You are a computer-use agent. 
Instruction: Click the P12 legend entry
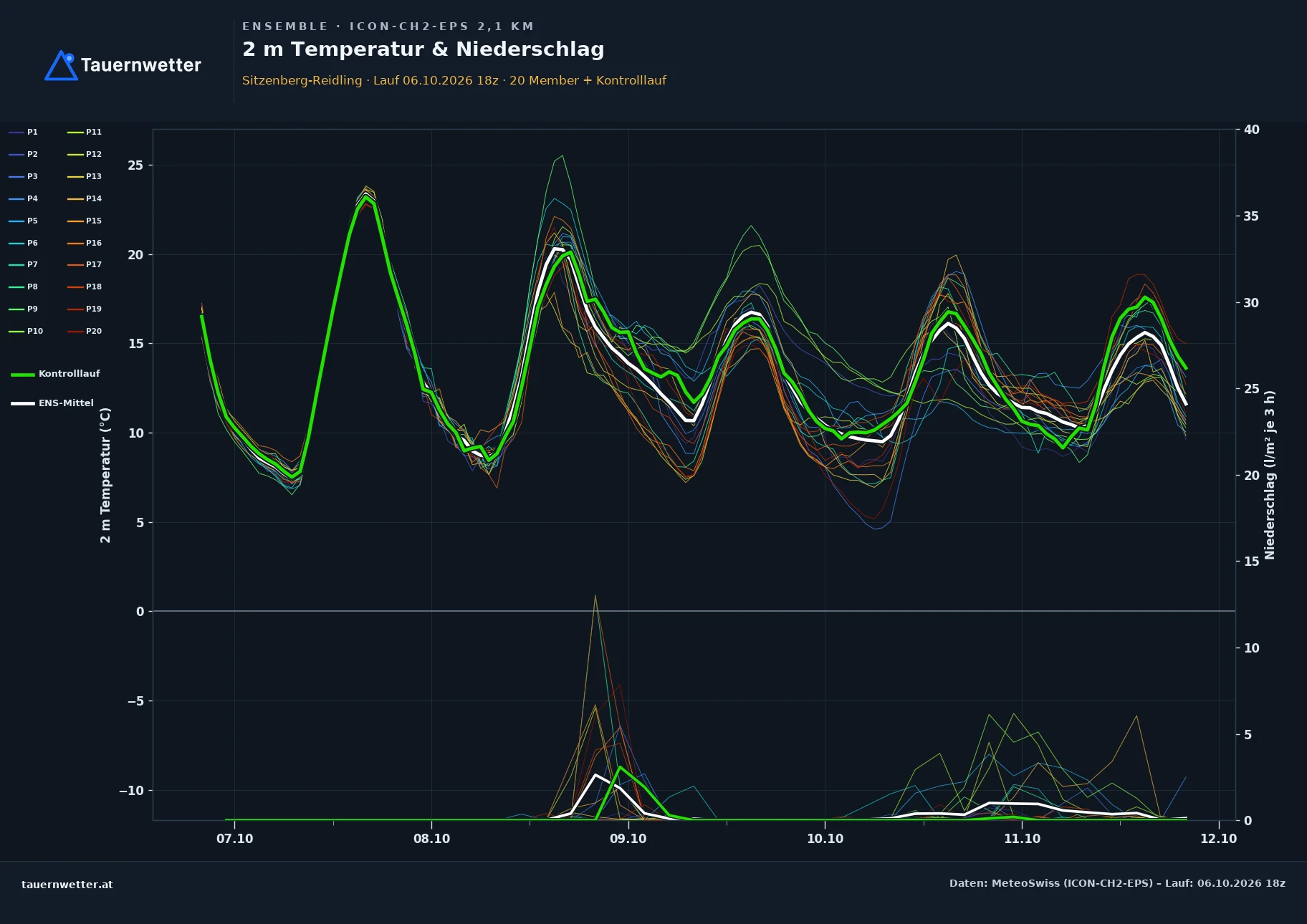(85, 154)
